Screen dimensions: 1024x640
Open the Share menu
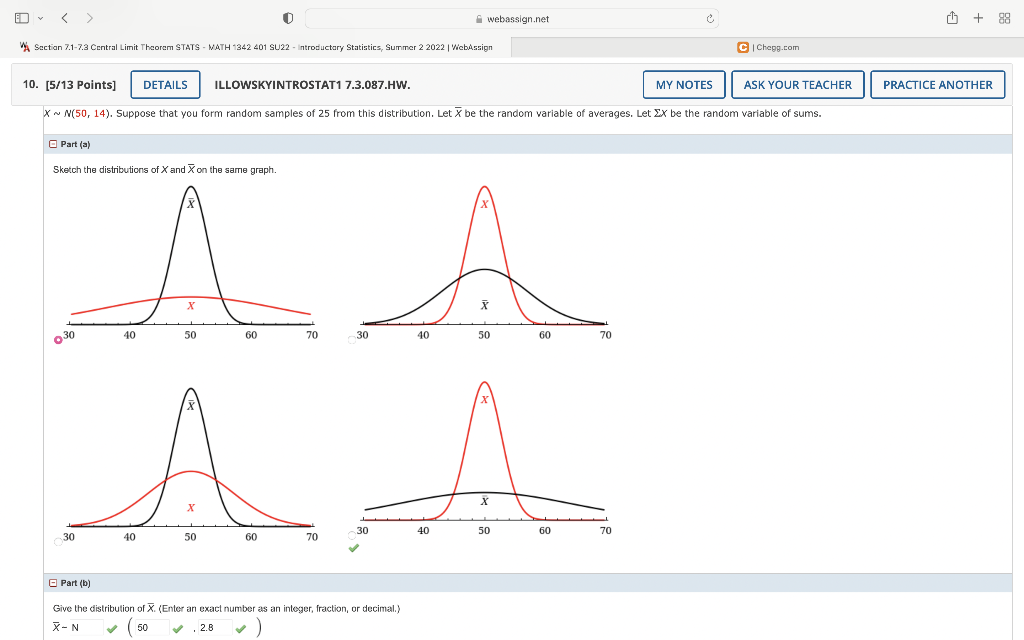[x=951, y=17]
